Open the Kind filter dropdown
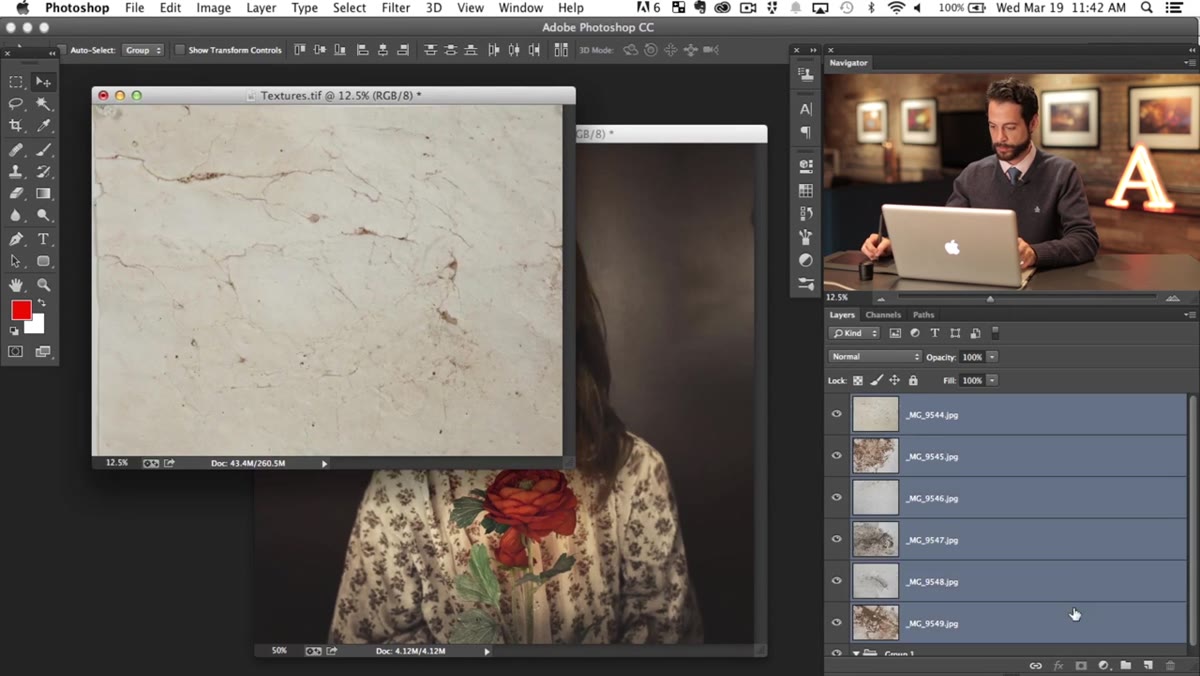Image resolution: width=1200 pixels, height=676 pixels. pos(855,333)
